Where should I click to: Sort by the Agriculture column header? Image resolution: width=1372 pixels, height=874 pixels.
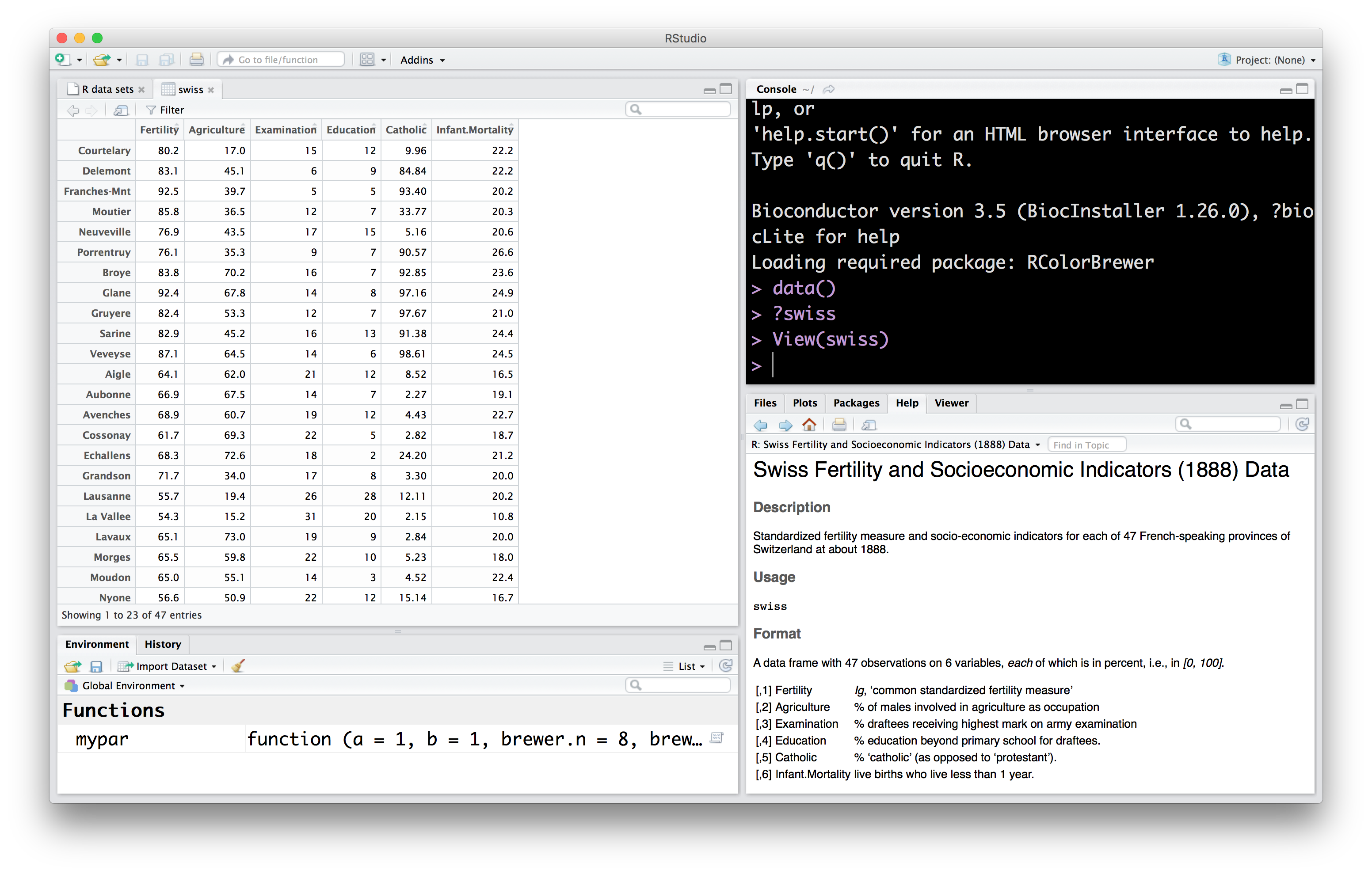217,130
